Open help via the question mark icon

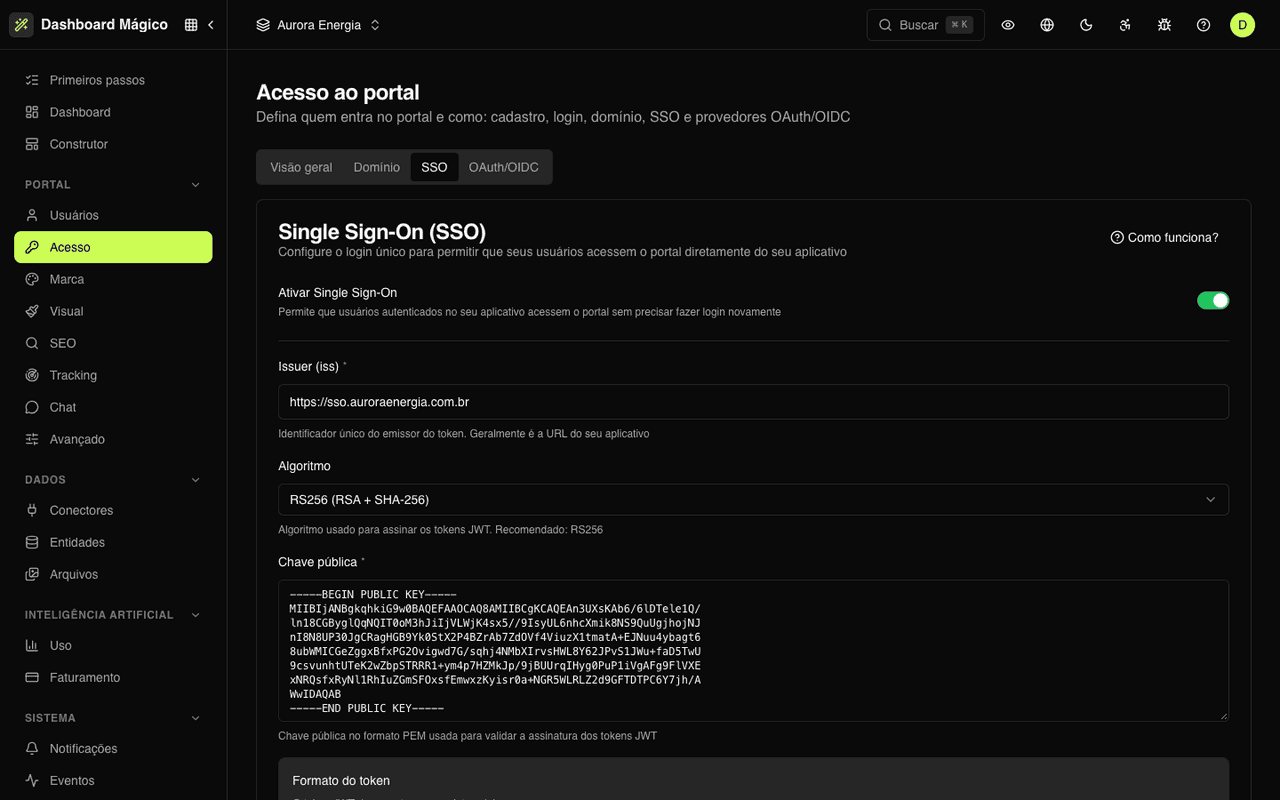pyautogui.click(x=1203, y=25)
